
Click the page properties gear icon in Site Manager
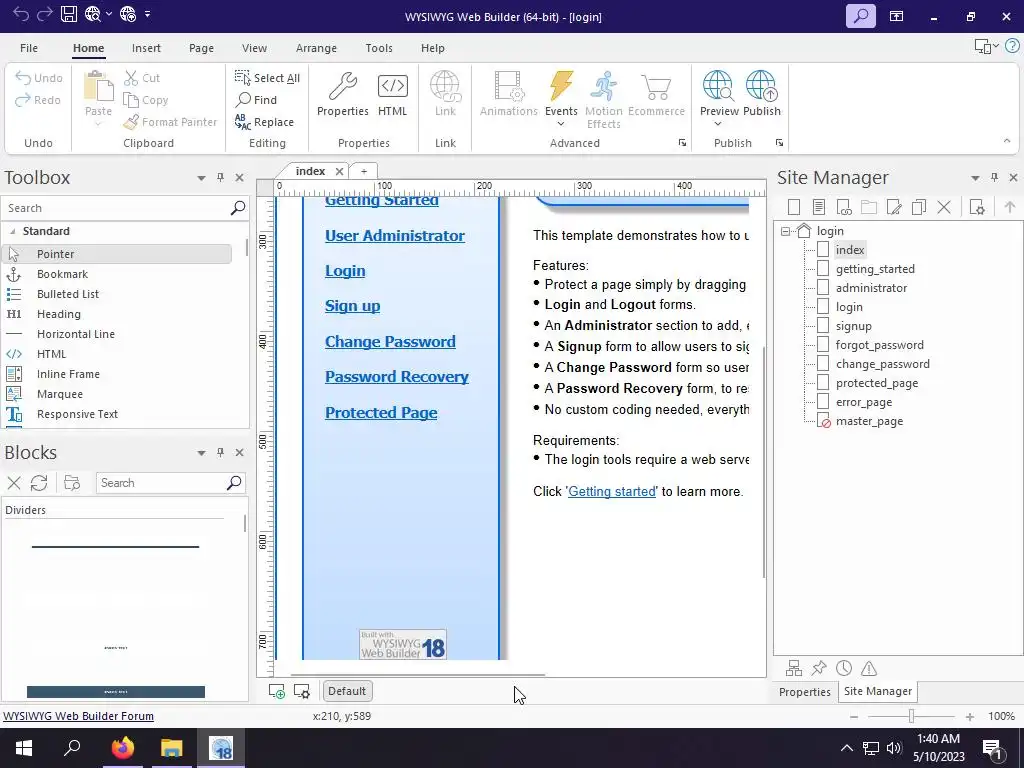[x=977, y=208]
